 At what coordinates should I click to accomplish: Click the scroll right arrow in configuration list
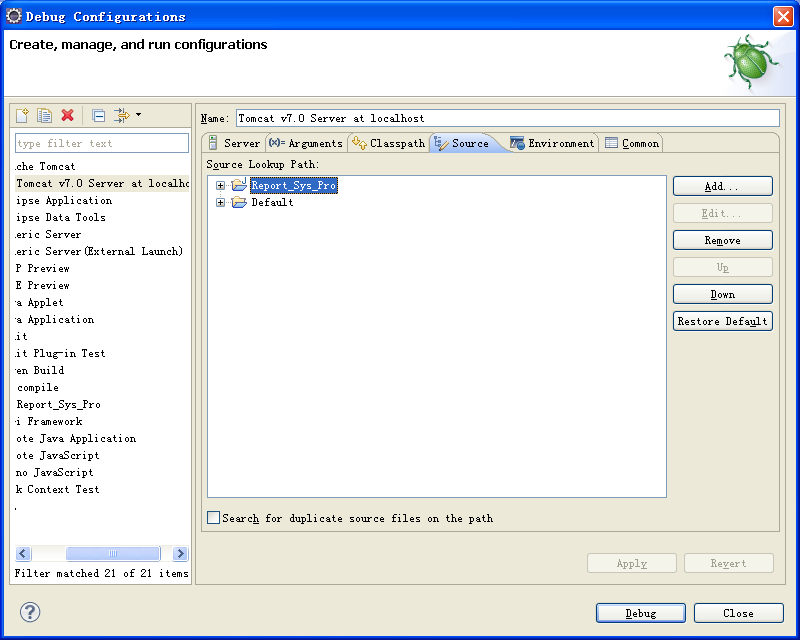click(x=180, y=554)
